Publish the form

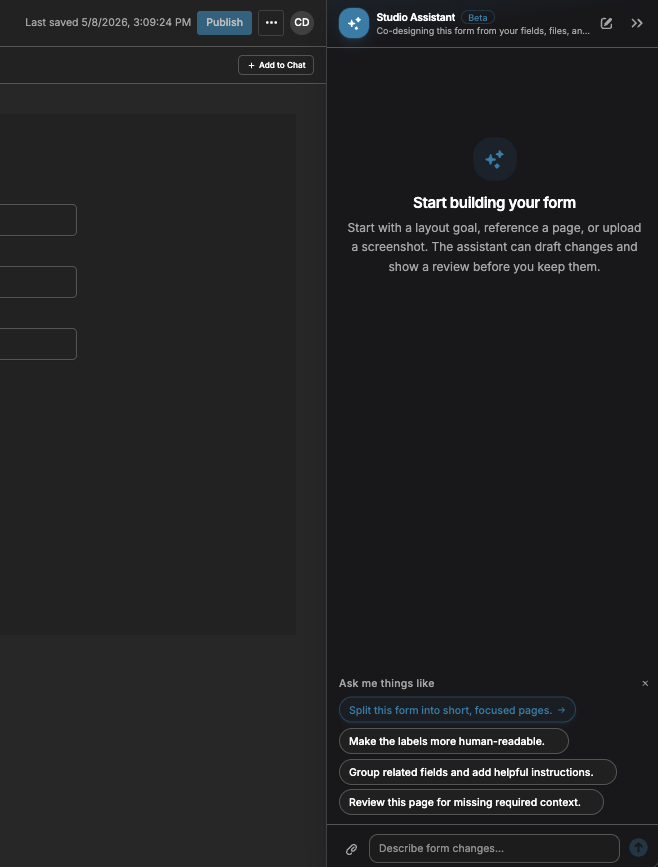pos(224,23)
